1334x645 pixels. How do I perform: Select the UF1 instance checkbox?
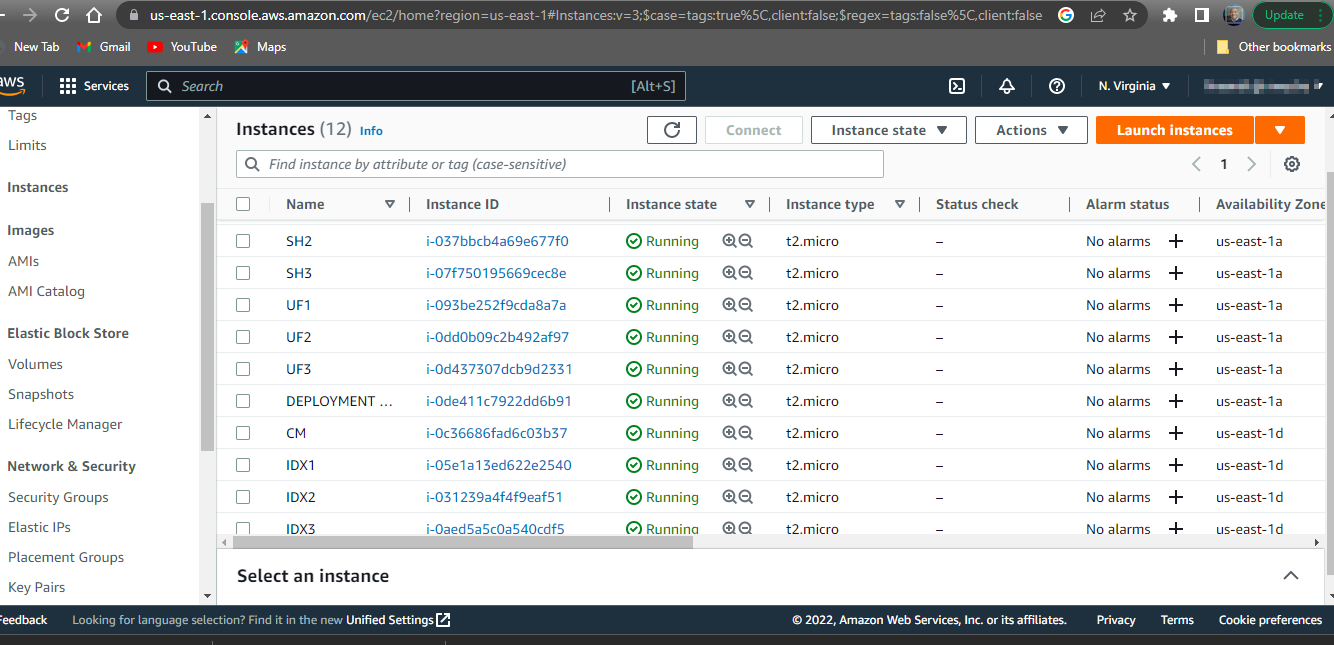243,305
